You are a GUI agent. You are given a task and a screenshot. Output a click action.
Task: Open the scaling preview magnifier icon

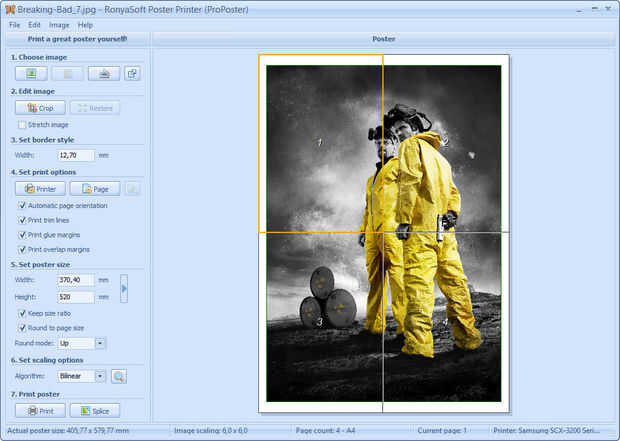119,376
